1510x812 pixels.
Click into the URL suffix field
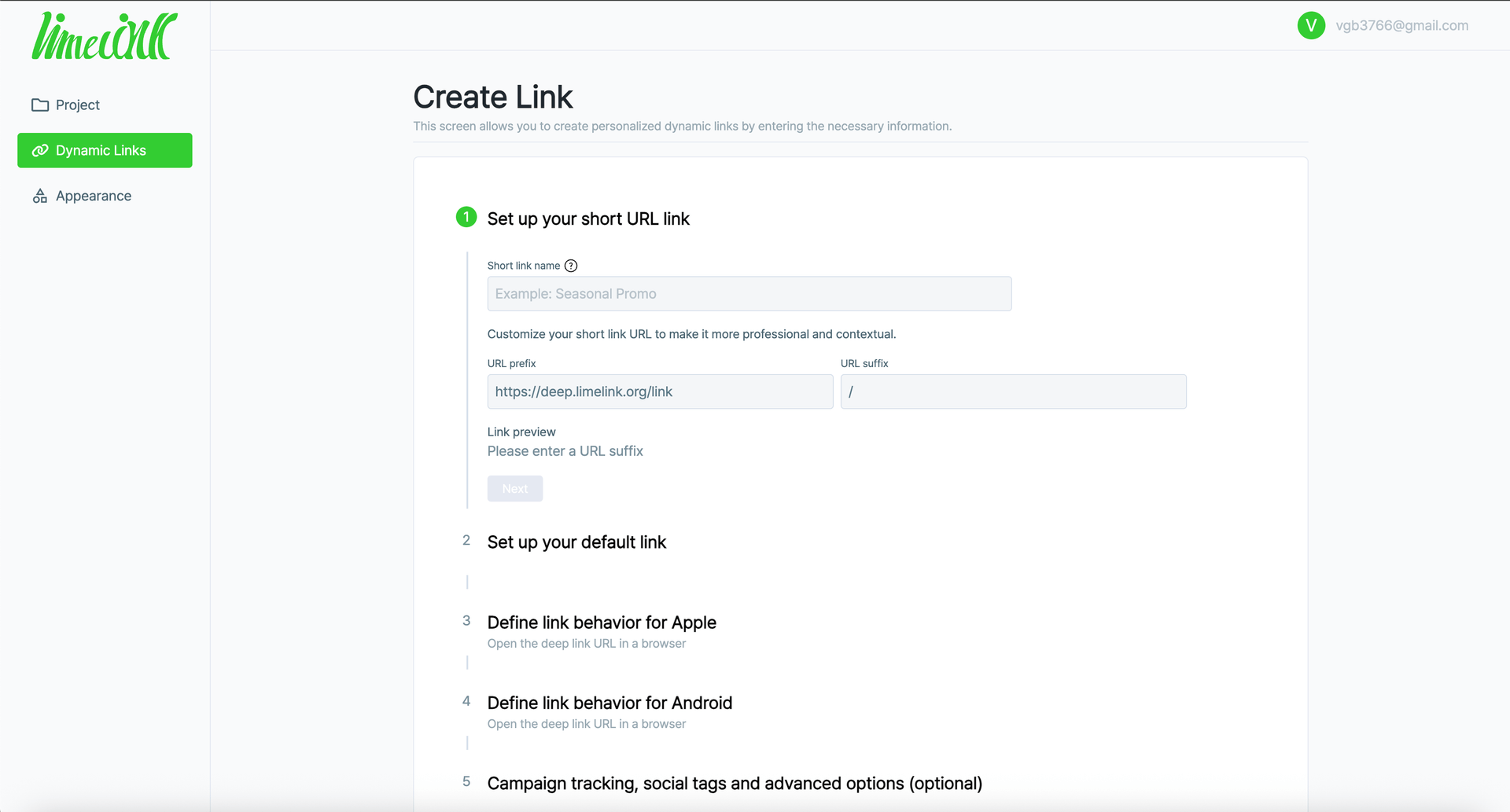[x=1013, y=392]
